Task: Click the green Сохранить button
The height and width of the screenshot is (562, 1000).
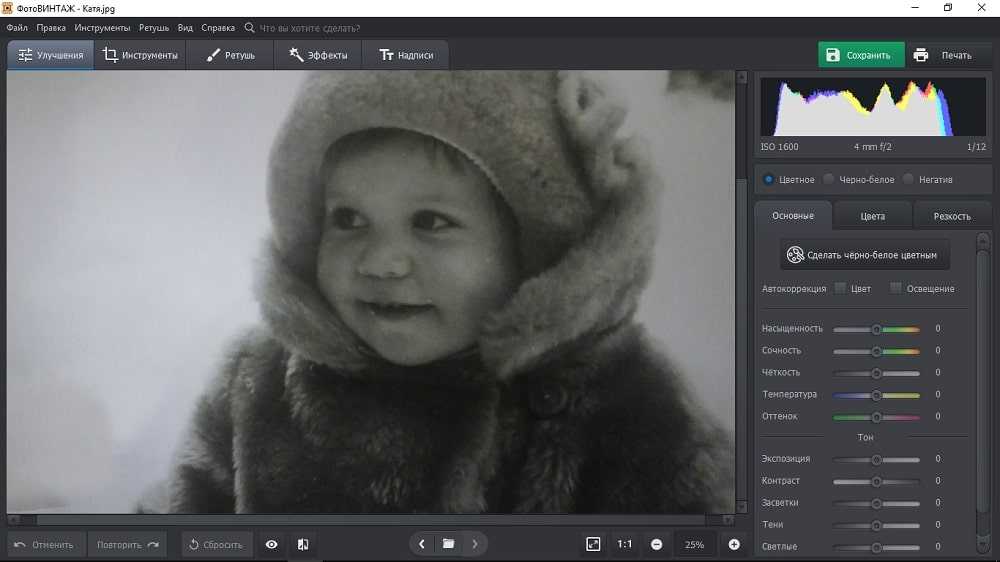Action: click(860, 55)
